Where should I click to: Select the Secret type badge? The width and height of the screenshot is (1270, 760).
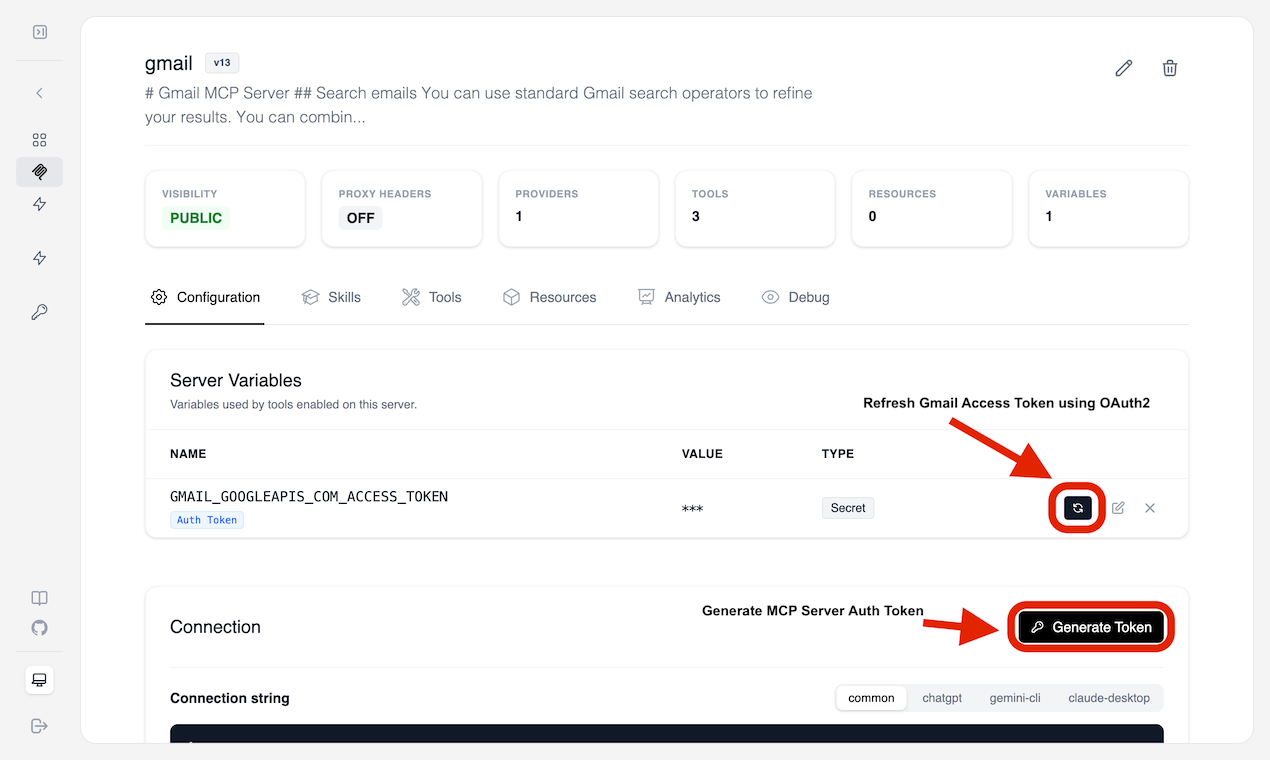pyautogui.click(x=847, y=508)
